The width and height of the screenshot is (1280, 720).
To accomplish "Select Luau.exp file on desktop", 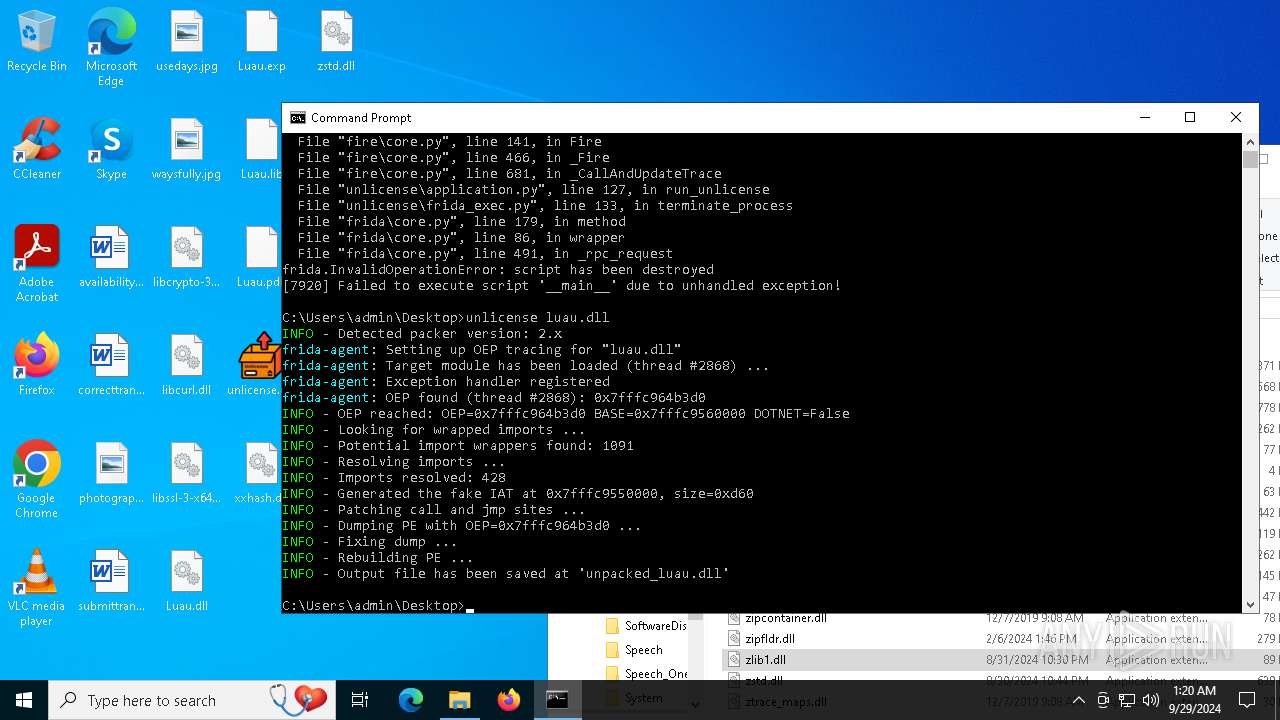I will [262, 42].
